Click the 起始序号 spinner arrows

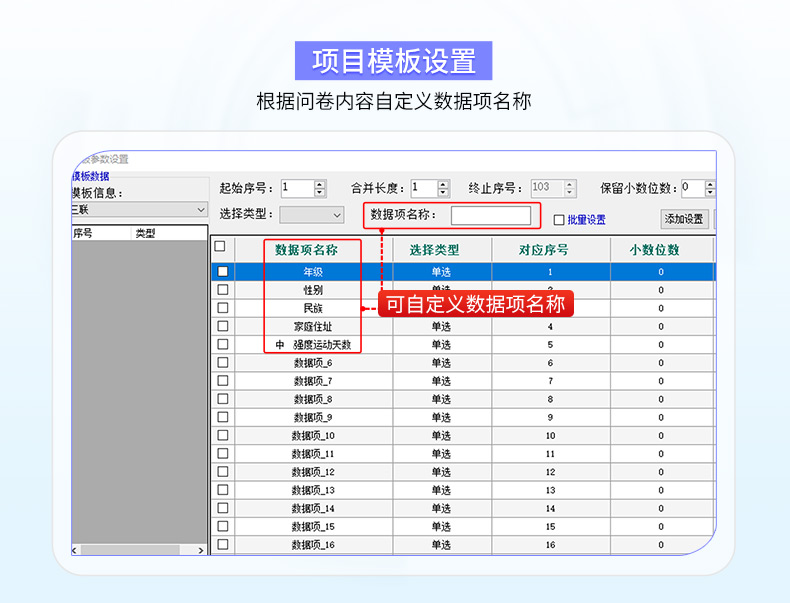[x=320, y=188]
